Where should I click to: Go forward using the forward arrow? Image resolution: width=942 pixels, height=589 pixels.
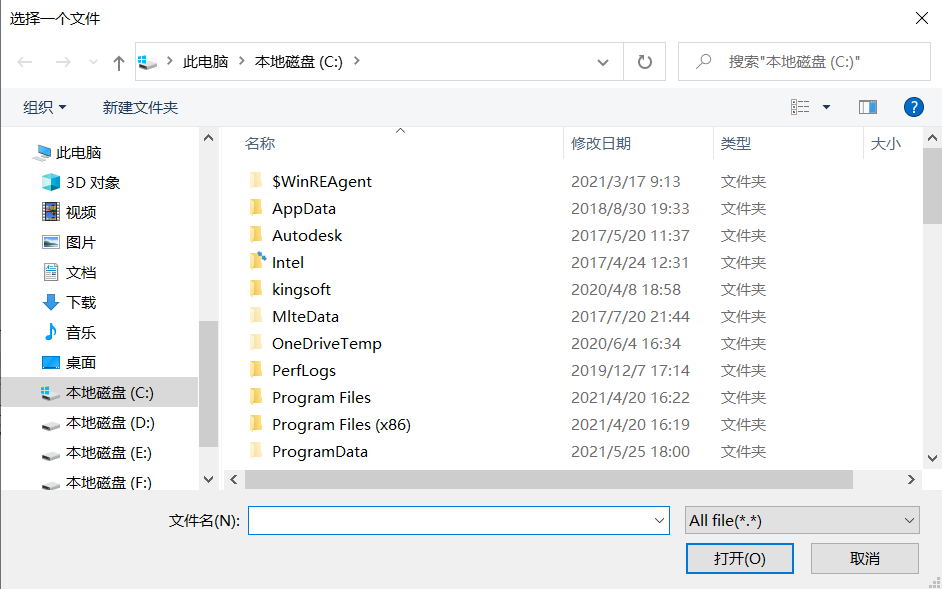63,62
